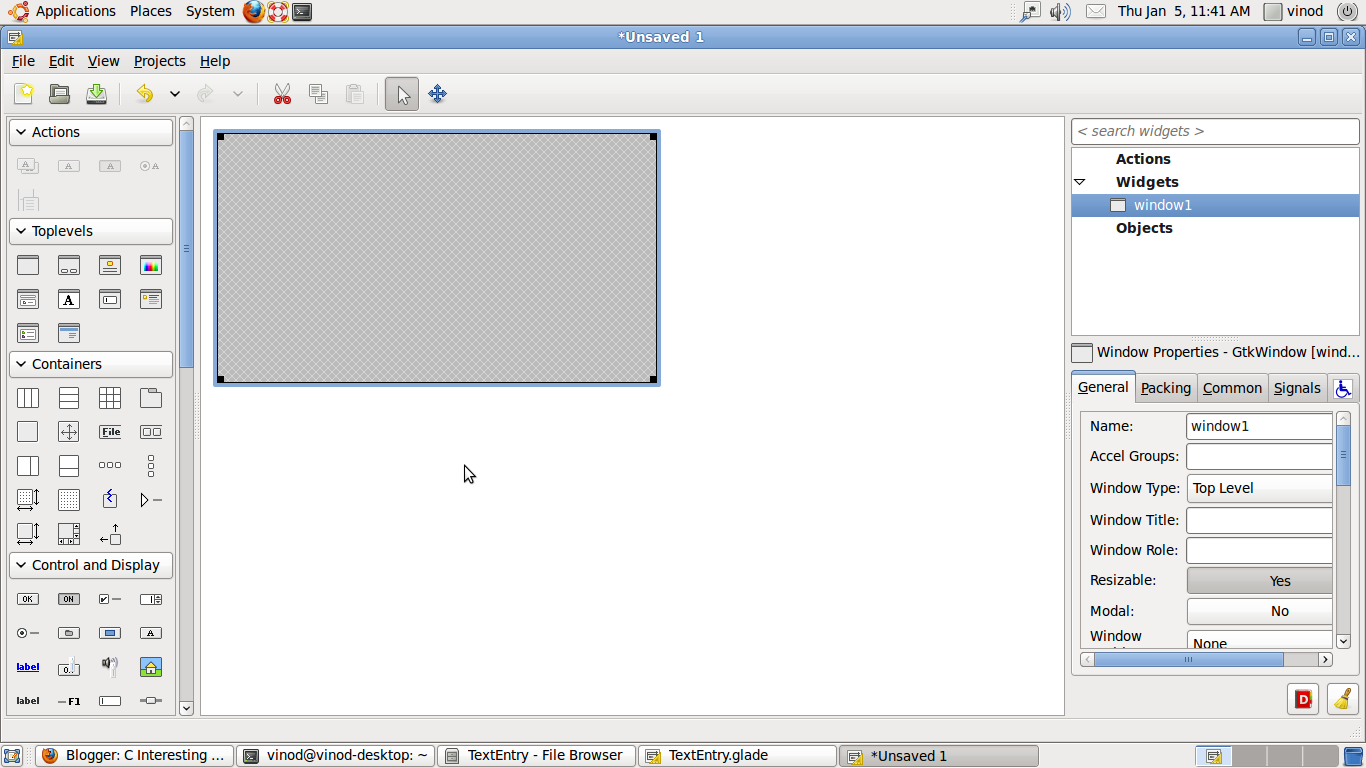Open the Projects menu
Image resolution: width=1366 pixels, height=768 pixels.
tap(159, 61)
